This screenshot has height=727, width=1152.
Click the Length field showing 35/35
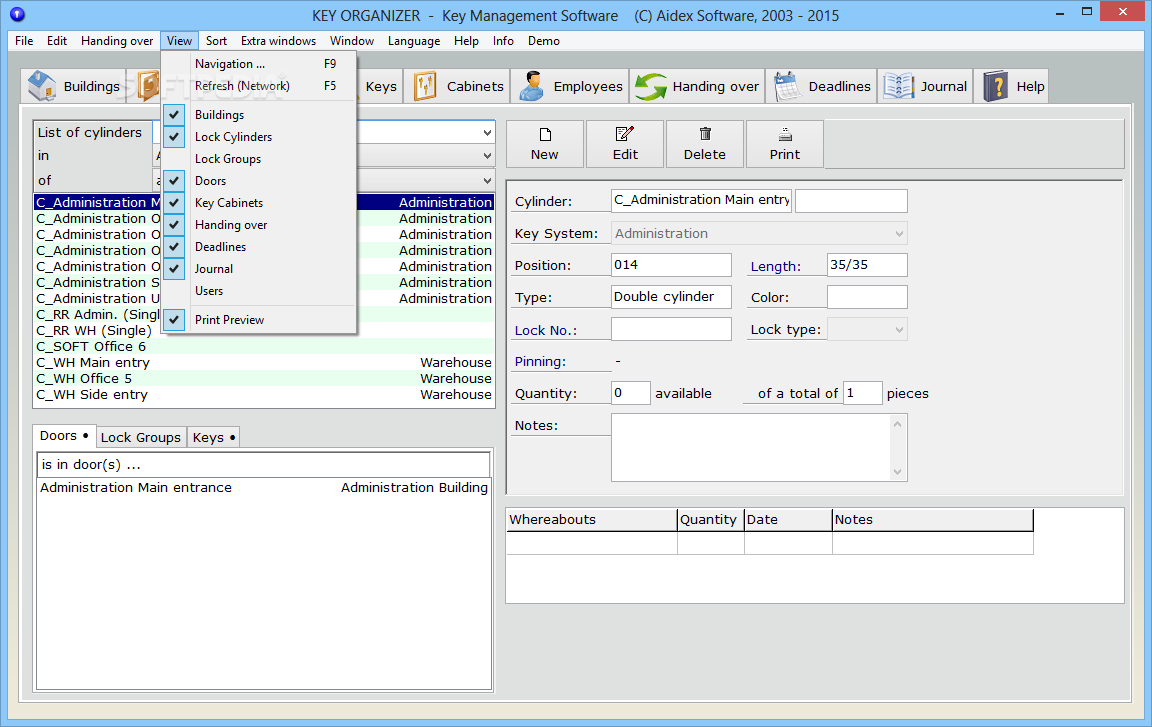pos(867,265)
